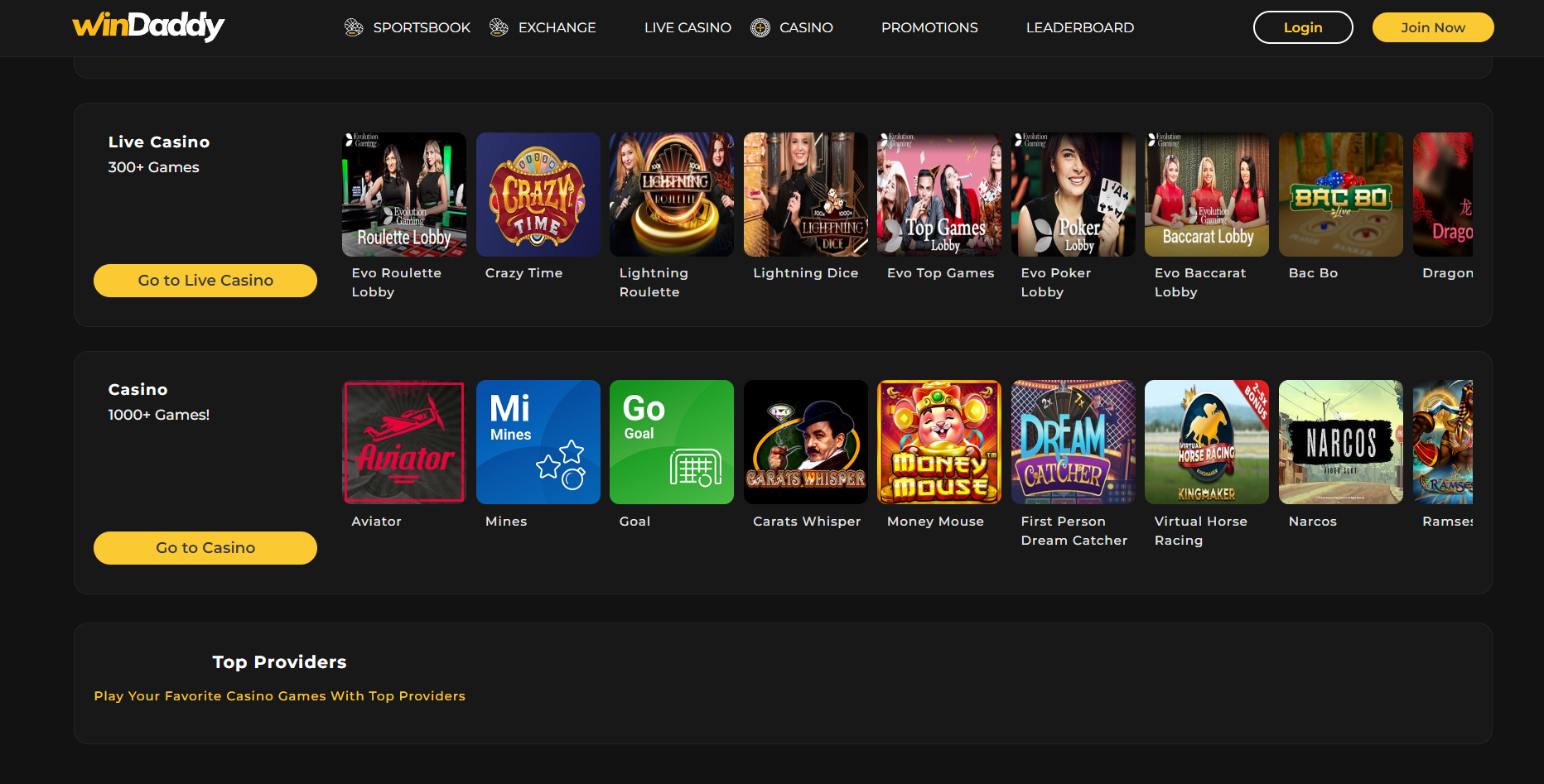Open Evo Baccarat Lobby thumbnail
Image resolution: width=1544 pixels, height=784 pixels.
pyautogui.click(x=1207, y=195)
